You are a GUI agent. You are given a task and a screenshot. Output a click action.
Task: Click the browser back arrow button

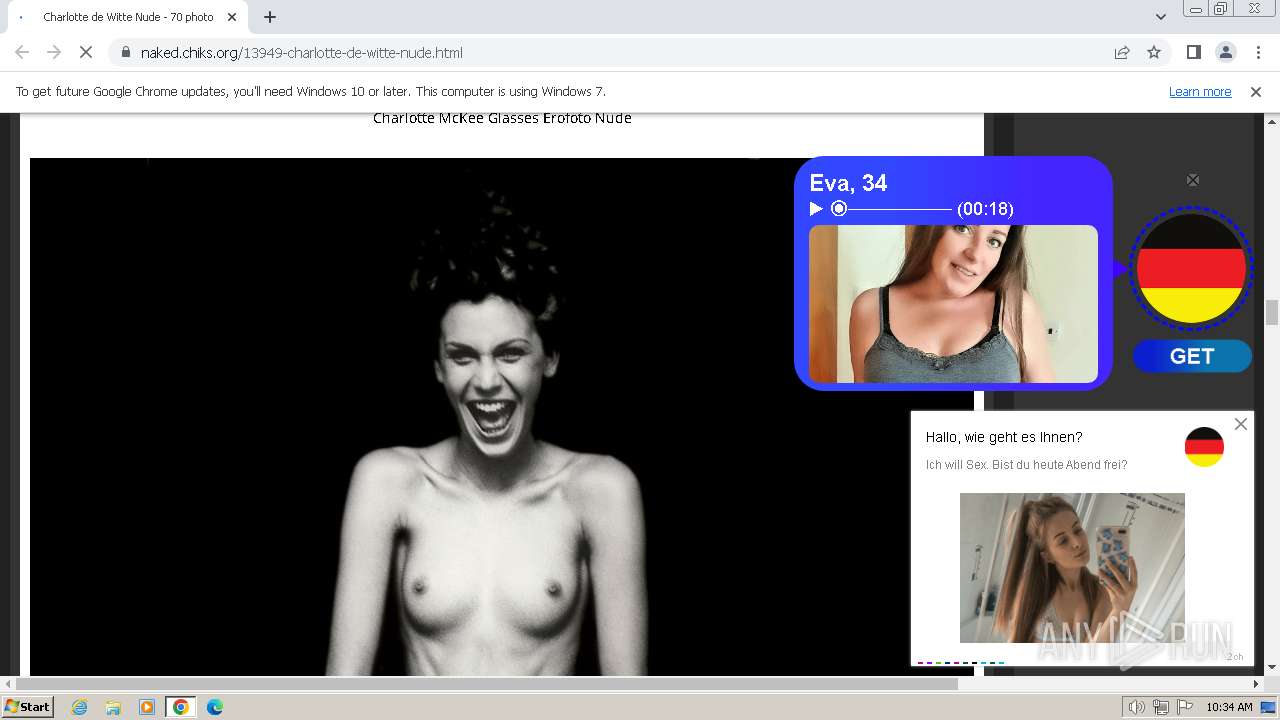(22, 52)
